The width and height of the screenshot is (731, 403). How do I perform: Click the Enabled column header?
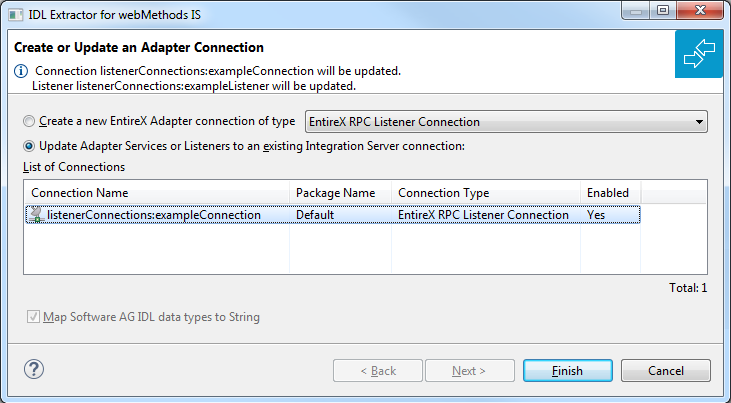click(x=610, y=193)
